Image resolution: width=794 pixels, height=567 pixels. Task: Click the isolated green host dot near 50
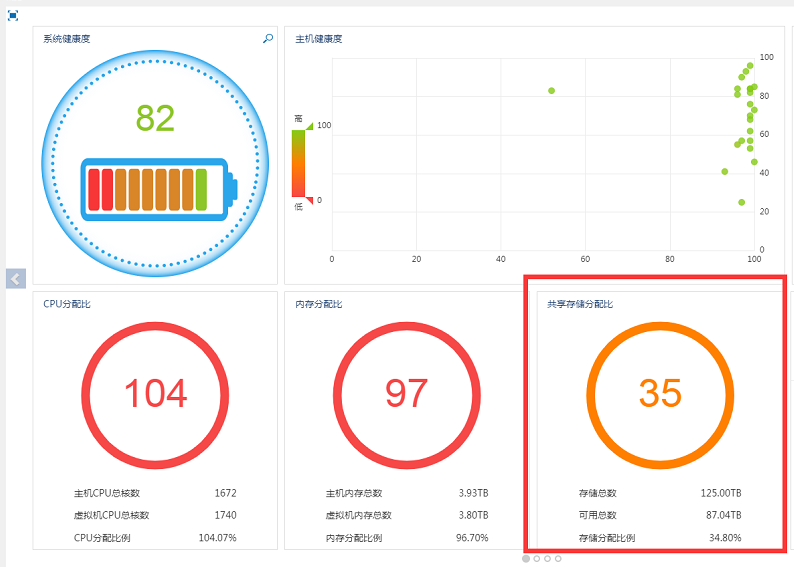point(551,91)
